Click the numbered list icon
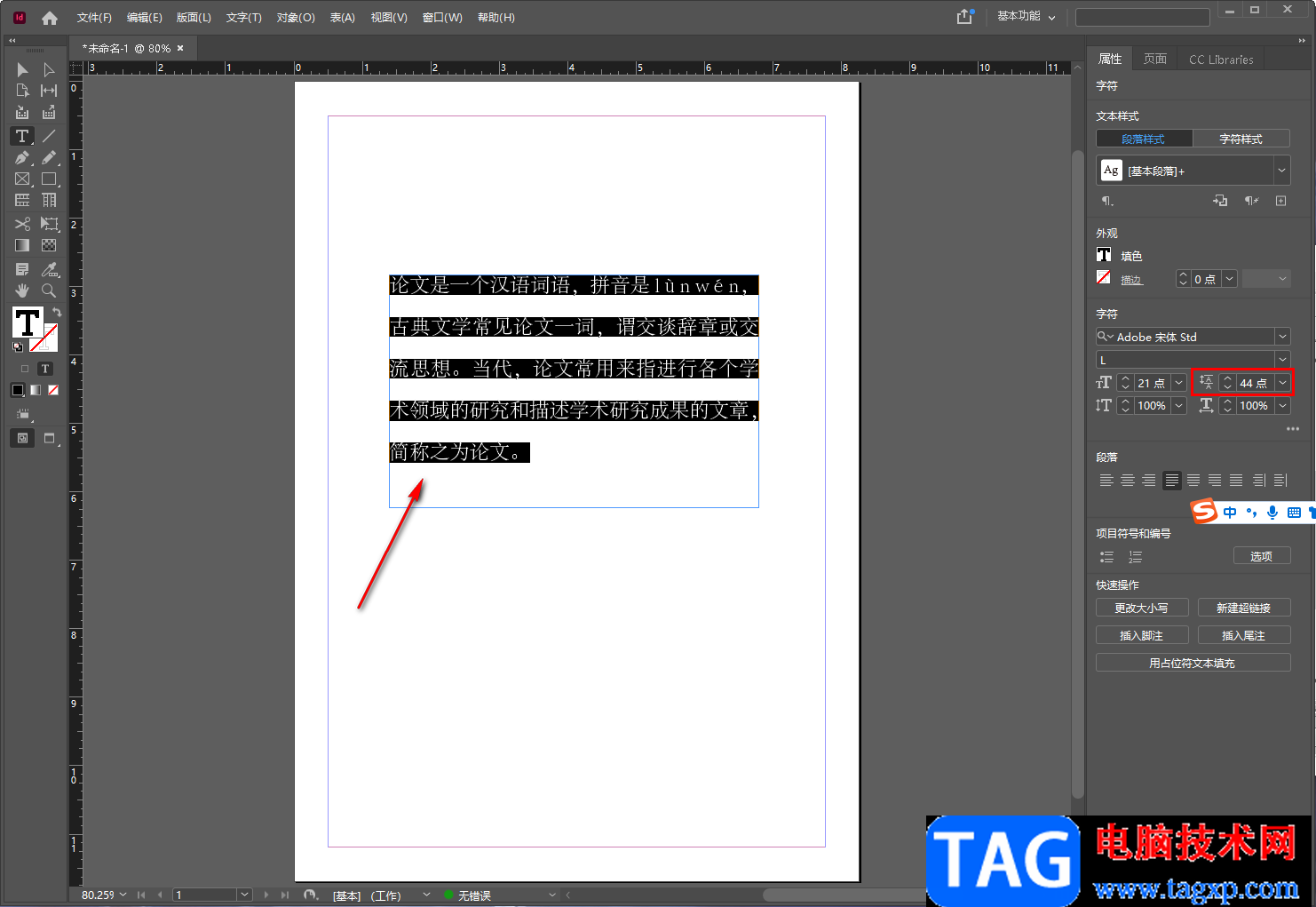This screenshot has height=907, width=1316. [x=1135, y=557]
